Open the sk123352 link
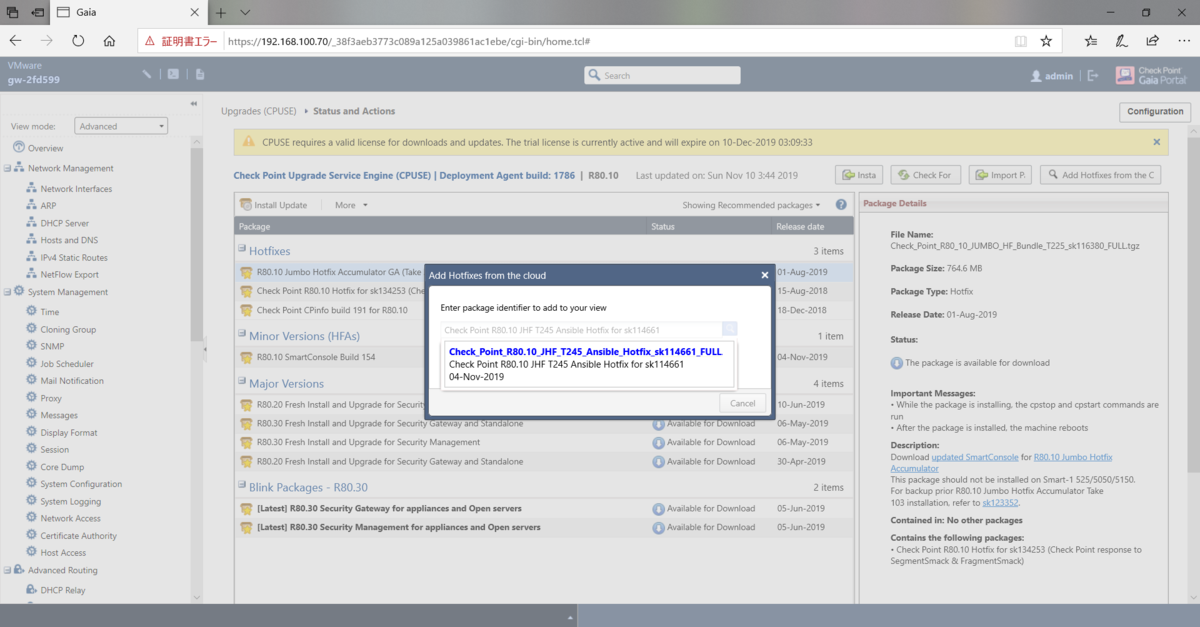 tap(1000, 503)
